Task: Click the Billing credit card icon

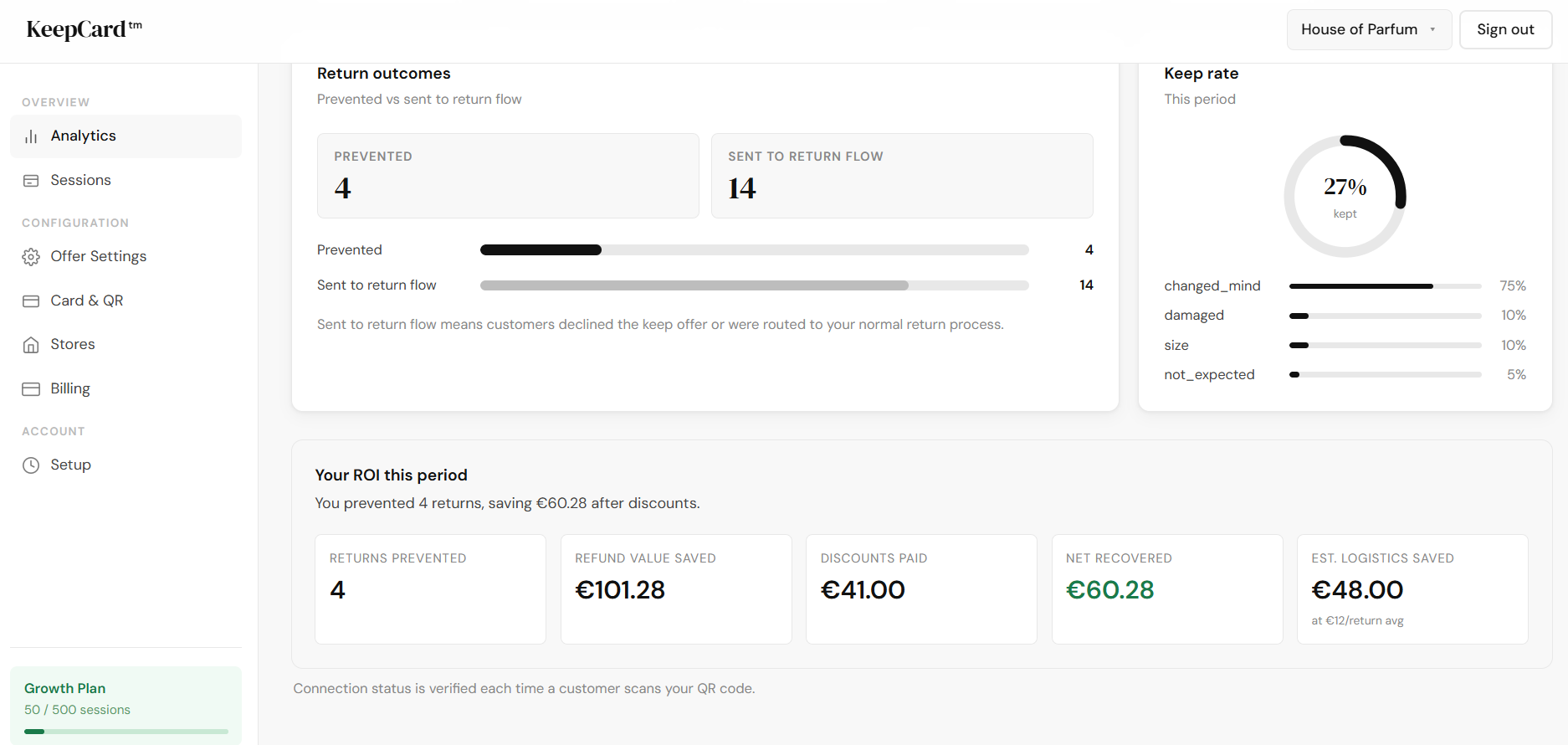Action: [31, 389]
